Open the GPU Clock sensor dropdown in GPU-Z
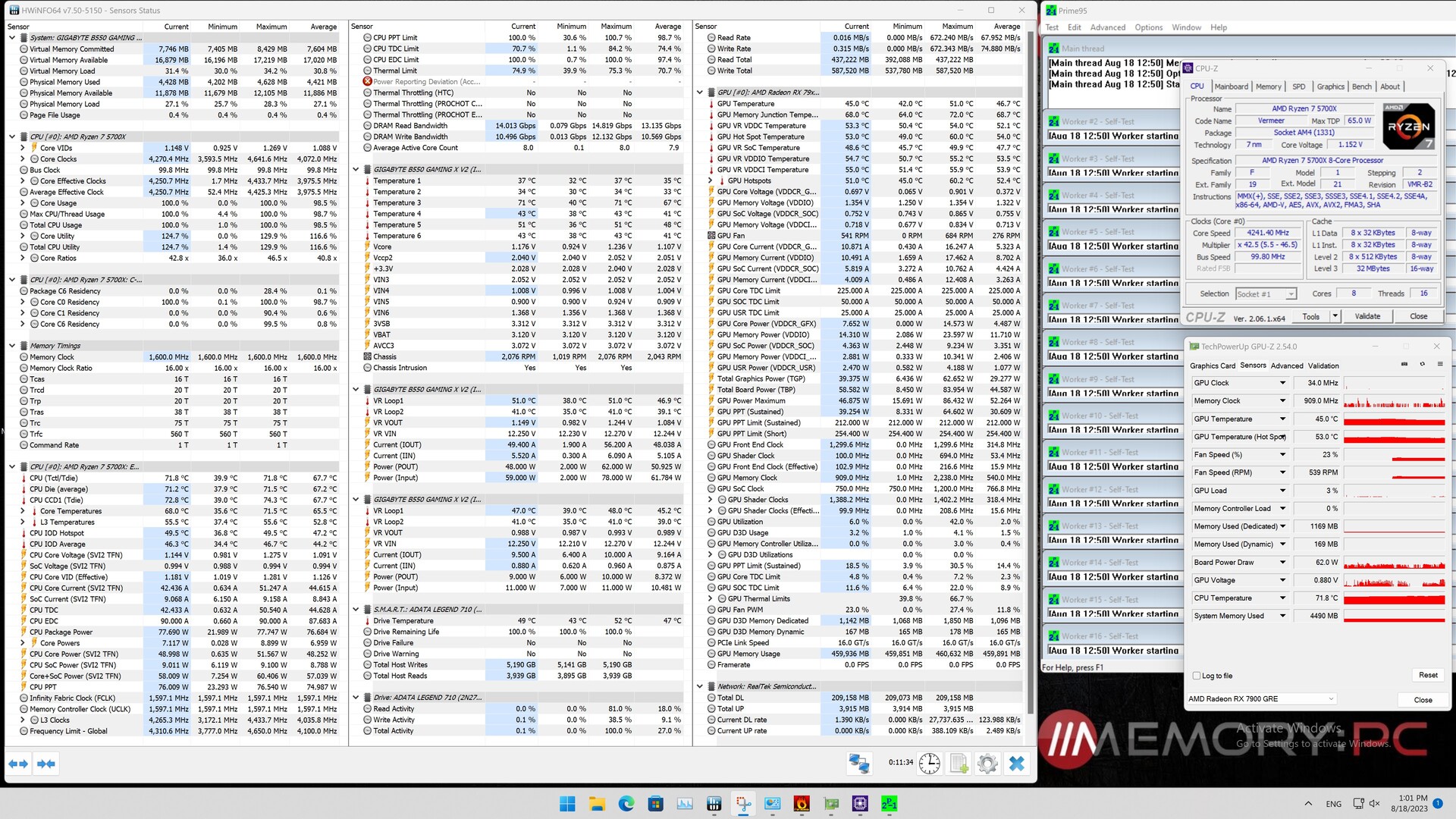 pyautogui.click(x=1283, y=383)
